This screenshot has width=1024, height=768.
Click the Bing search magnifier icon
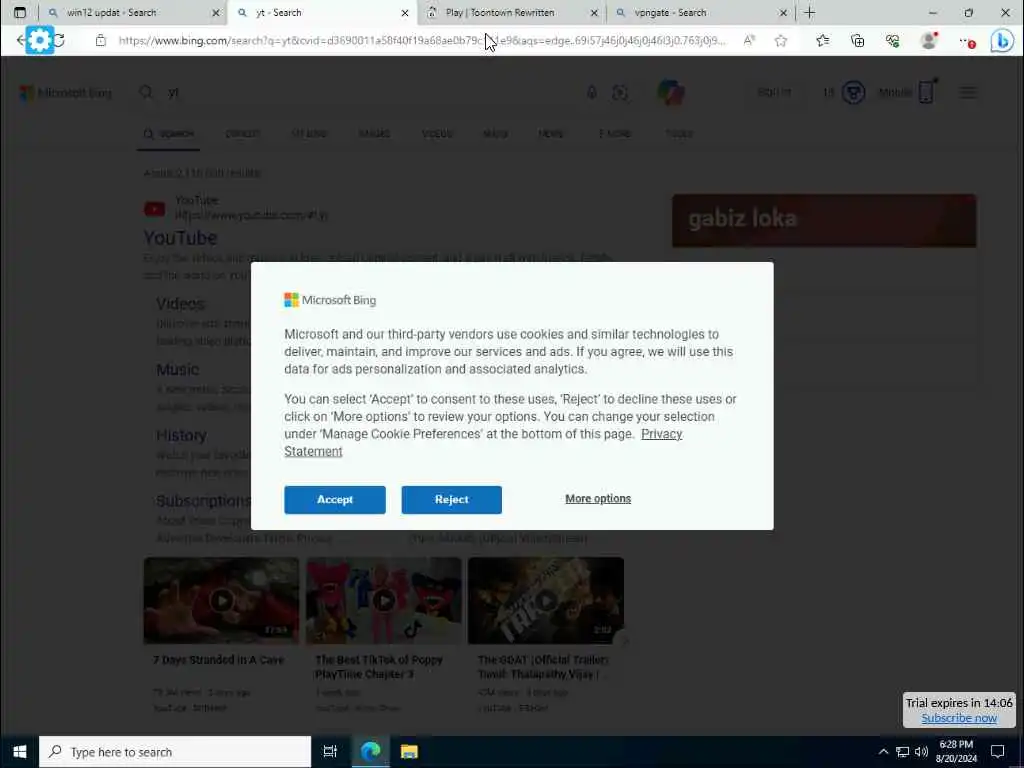coord(146,92)
